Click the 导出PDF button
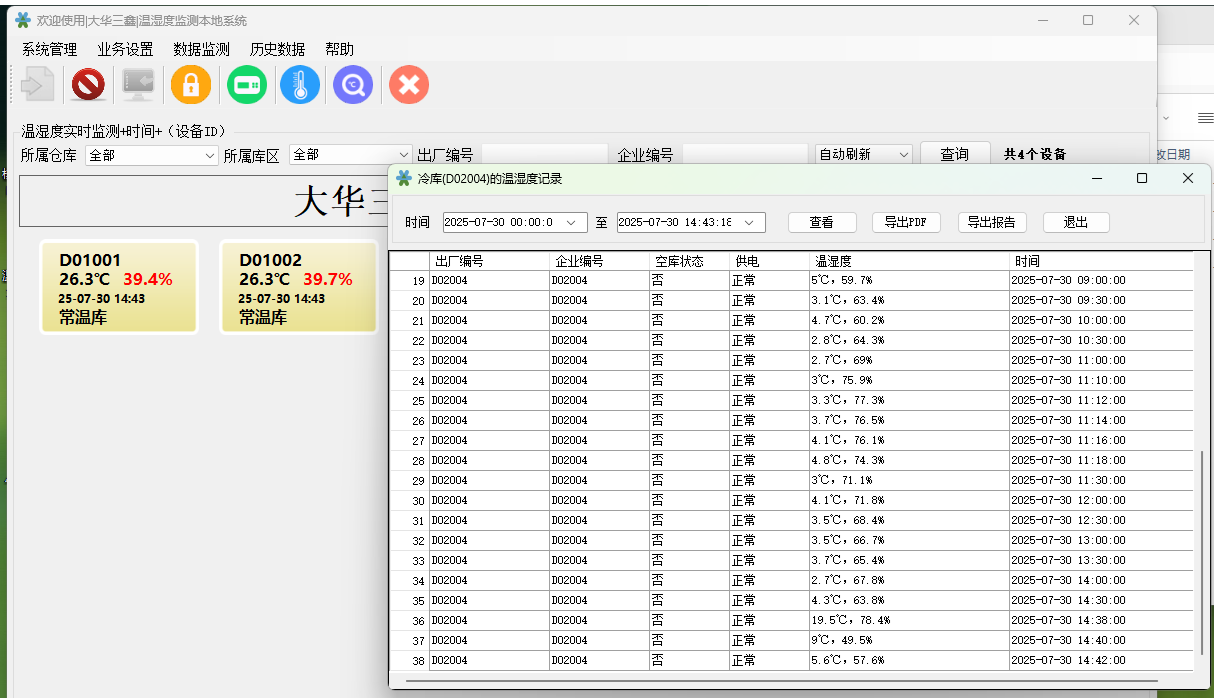Image resolution: width=1214 pixels, height=698 pixels. pos(906,222)
